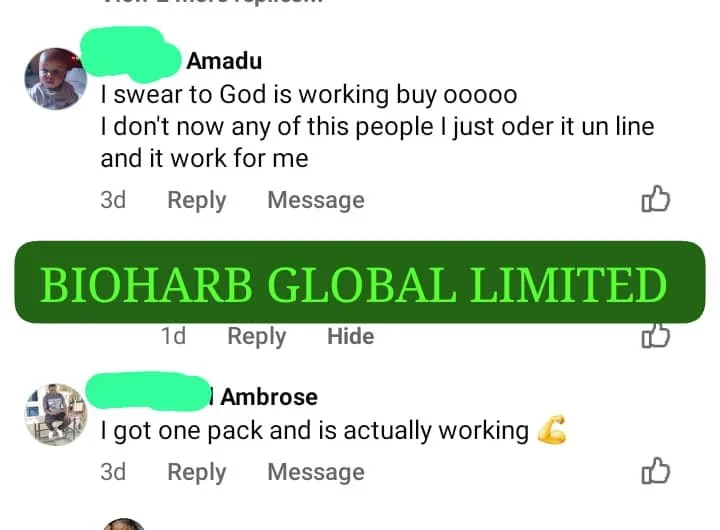Open Amadu's baby profile picture
The image size is (720, 530).
(x=56, y=79)
